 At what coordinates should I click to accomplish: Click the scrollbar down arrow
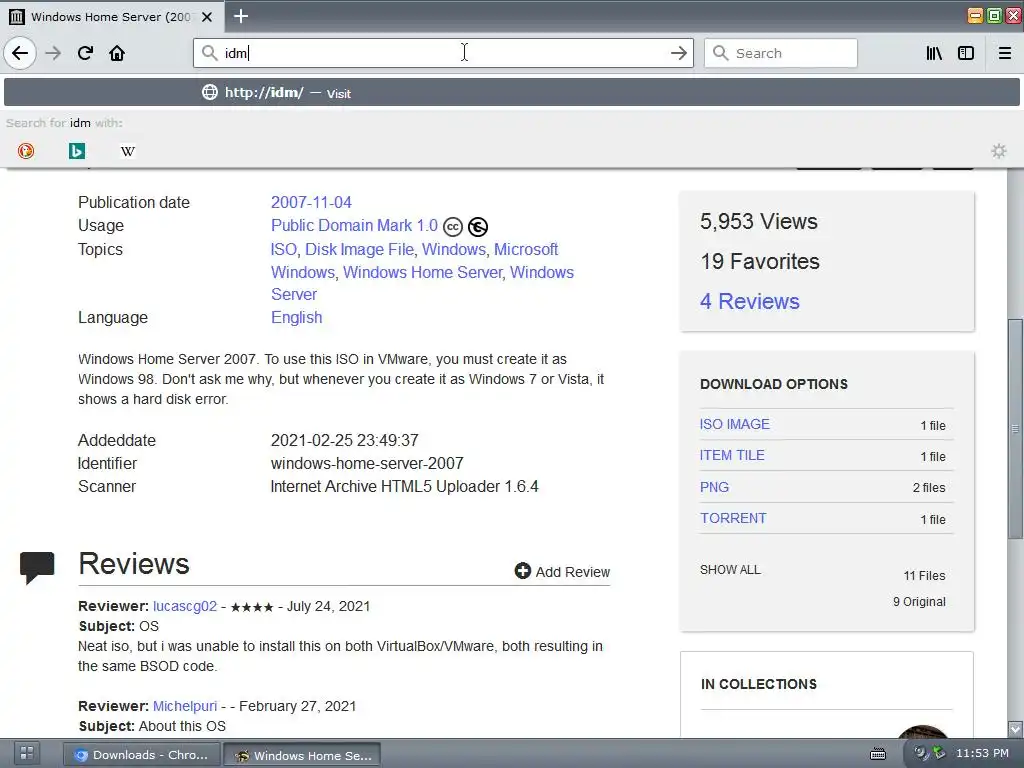[x=1015, y=729]
